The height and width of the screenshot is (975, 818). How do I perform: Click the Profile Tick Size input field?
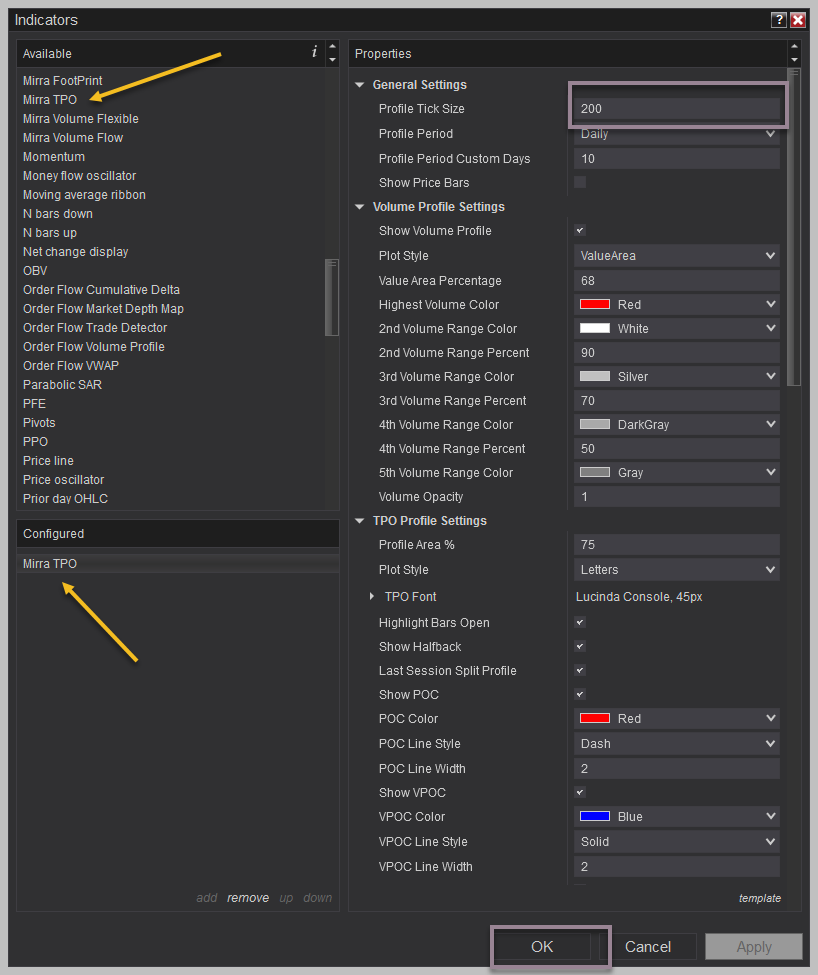click(677, 109)
